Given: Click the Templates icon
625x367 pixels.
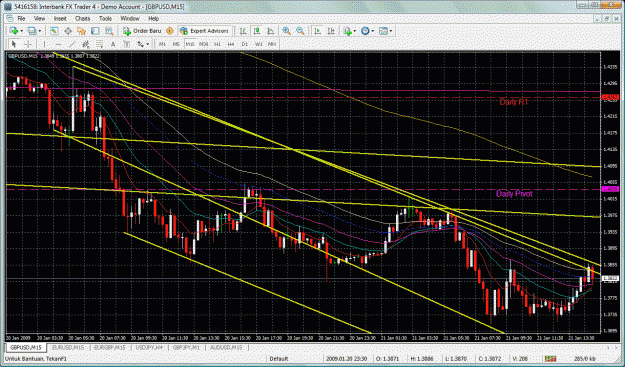Looking at the screenshot, I should click(x=383, y=31).
